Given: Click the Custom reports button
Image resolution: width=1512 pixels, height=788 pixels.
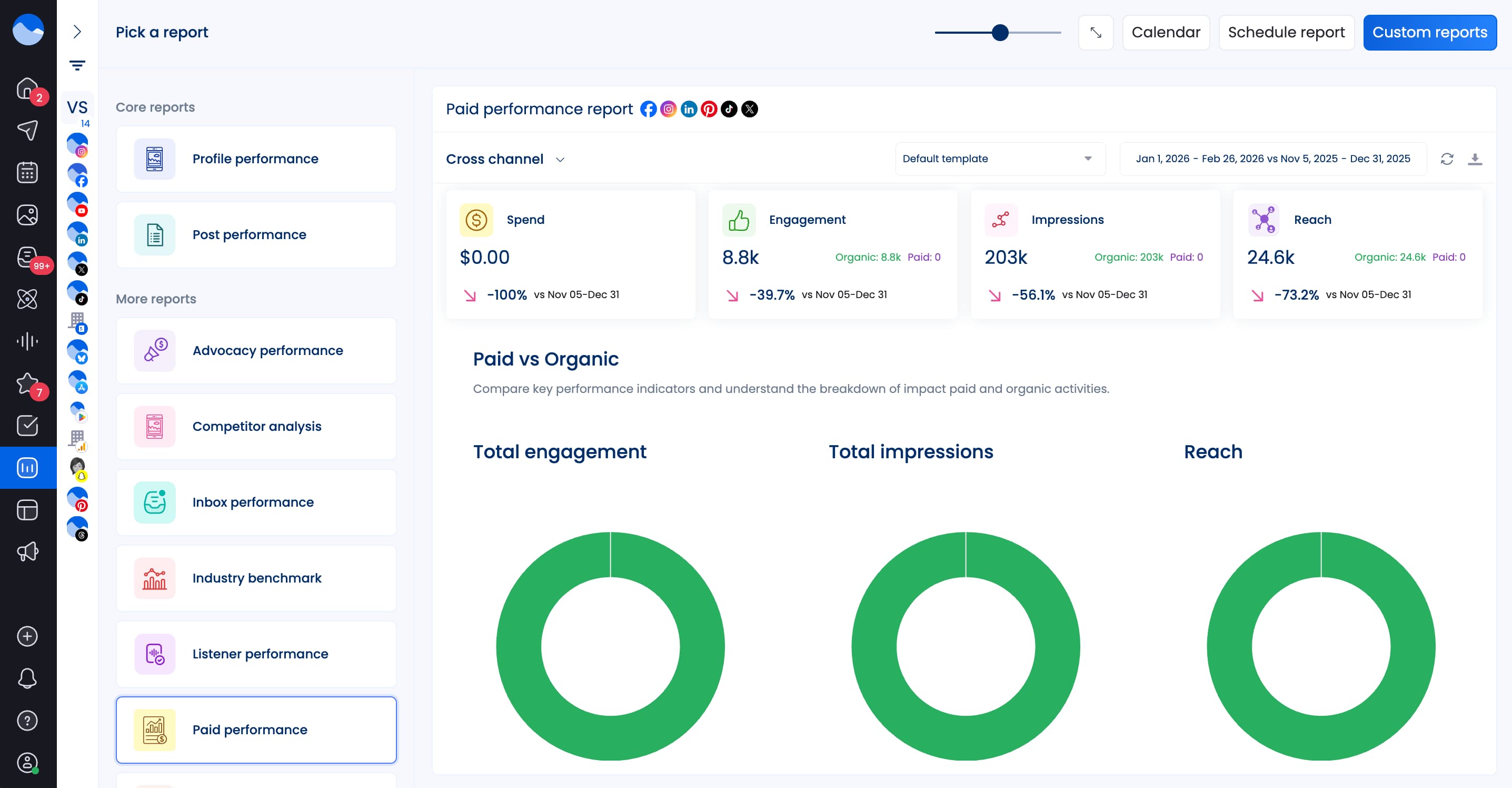Looking at the screenshot, I should [1430, 32].
